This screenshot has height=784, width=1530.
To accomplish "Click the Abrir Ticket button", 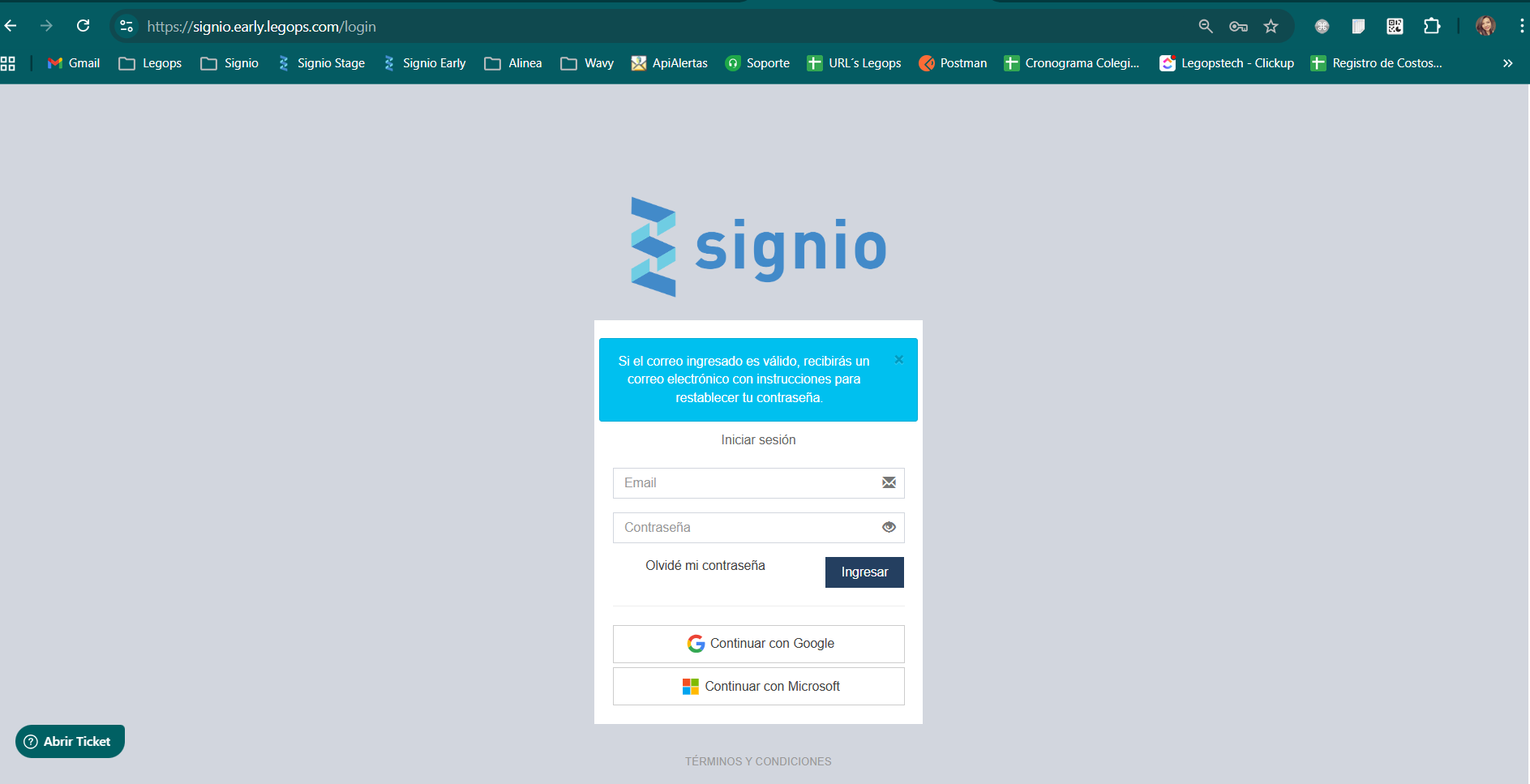I will click(x=70, y=741).
